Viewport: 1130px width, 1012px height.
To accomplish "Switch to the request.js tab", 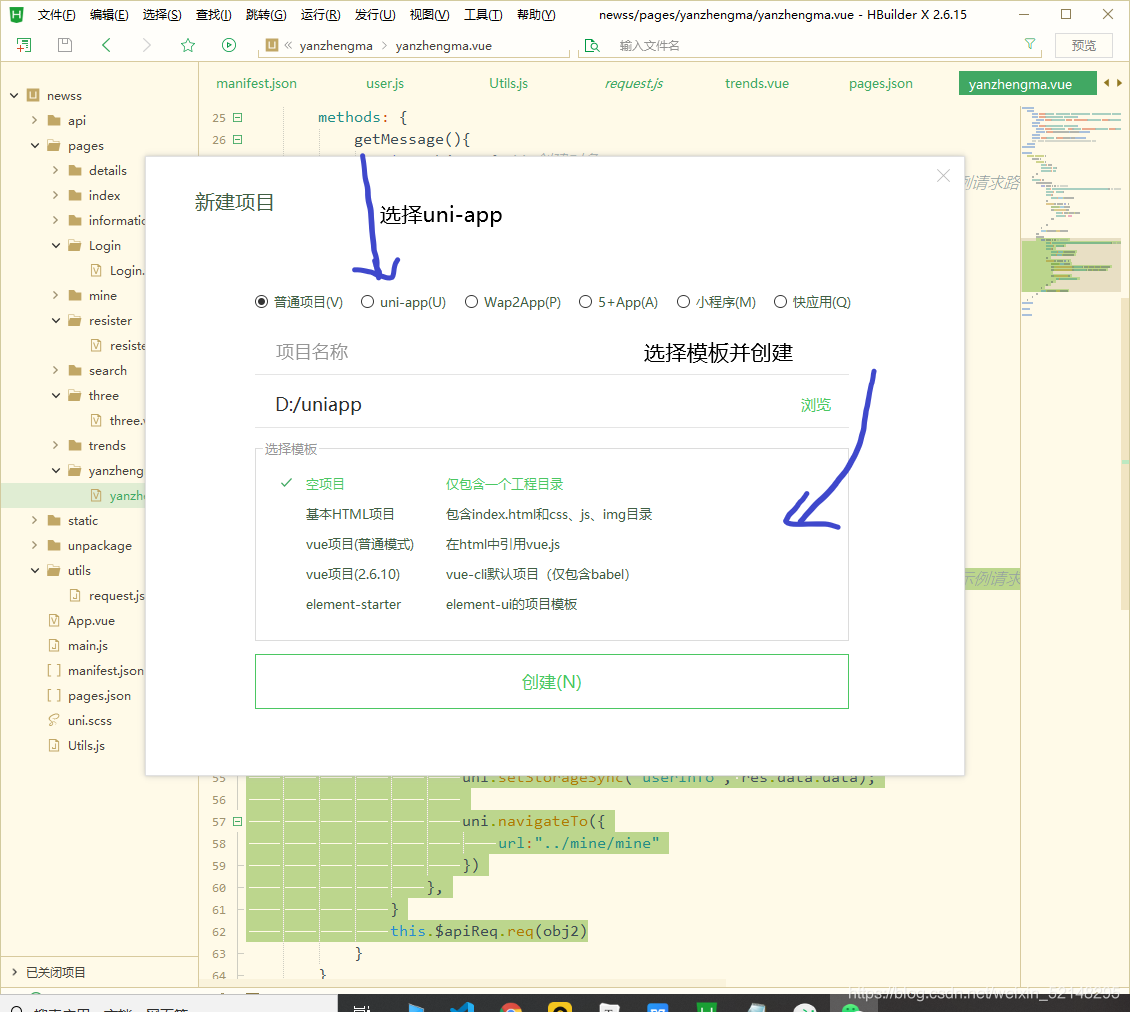I will click(x=634, y=84).
